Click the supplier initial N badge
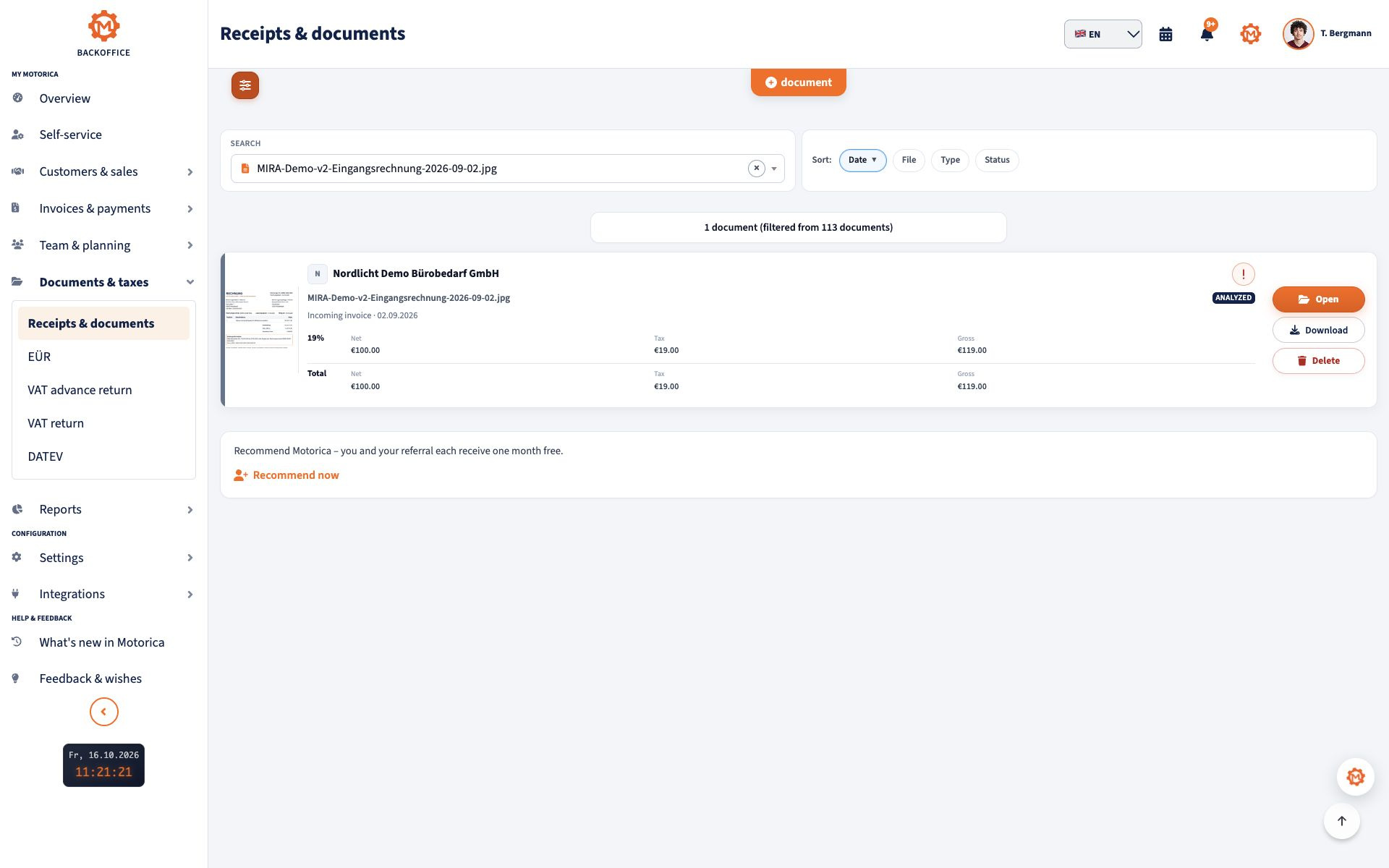Screen dimensions: 1389x868 click(317, 274)
